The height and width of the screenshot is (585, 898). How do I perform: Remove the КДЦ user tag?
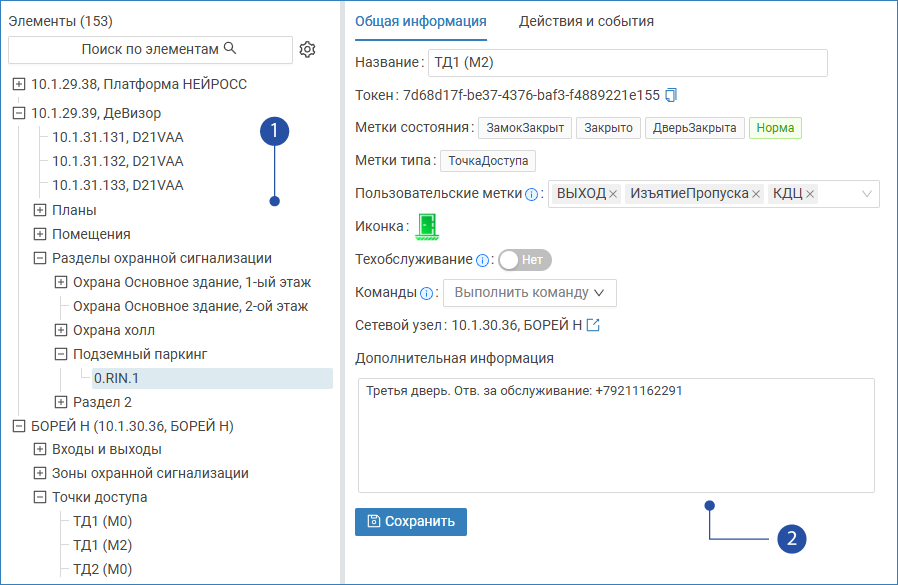click(x=810, y=194)
